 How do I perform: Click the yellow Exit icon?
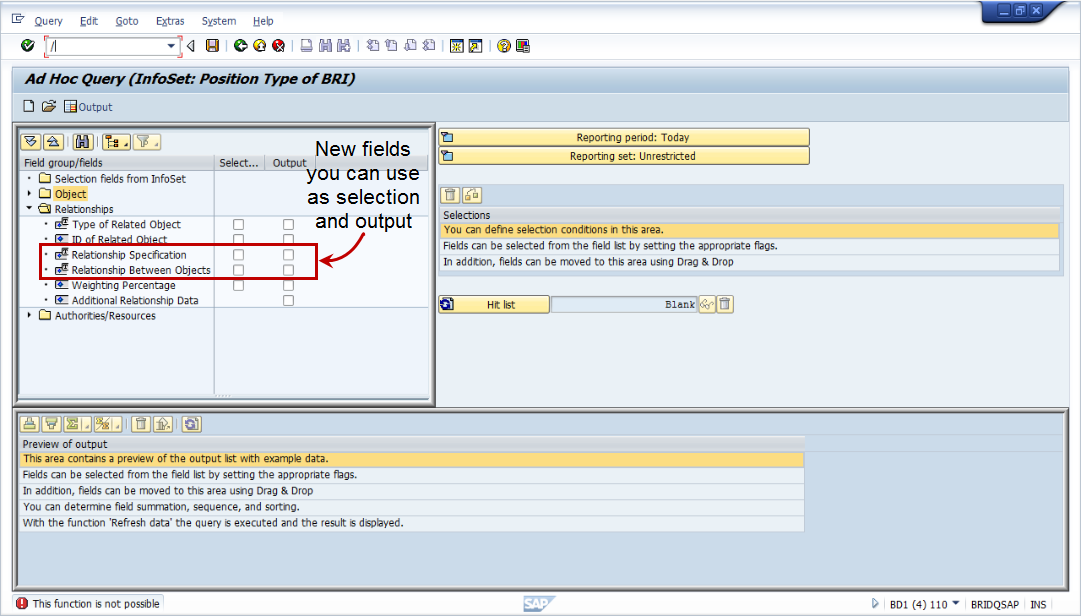click(x=259, y=45)
